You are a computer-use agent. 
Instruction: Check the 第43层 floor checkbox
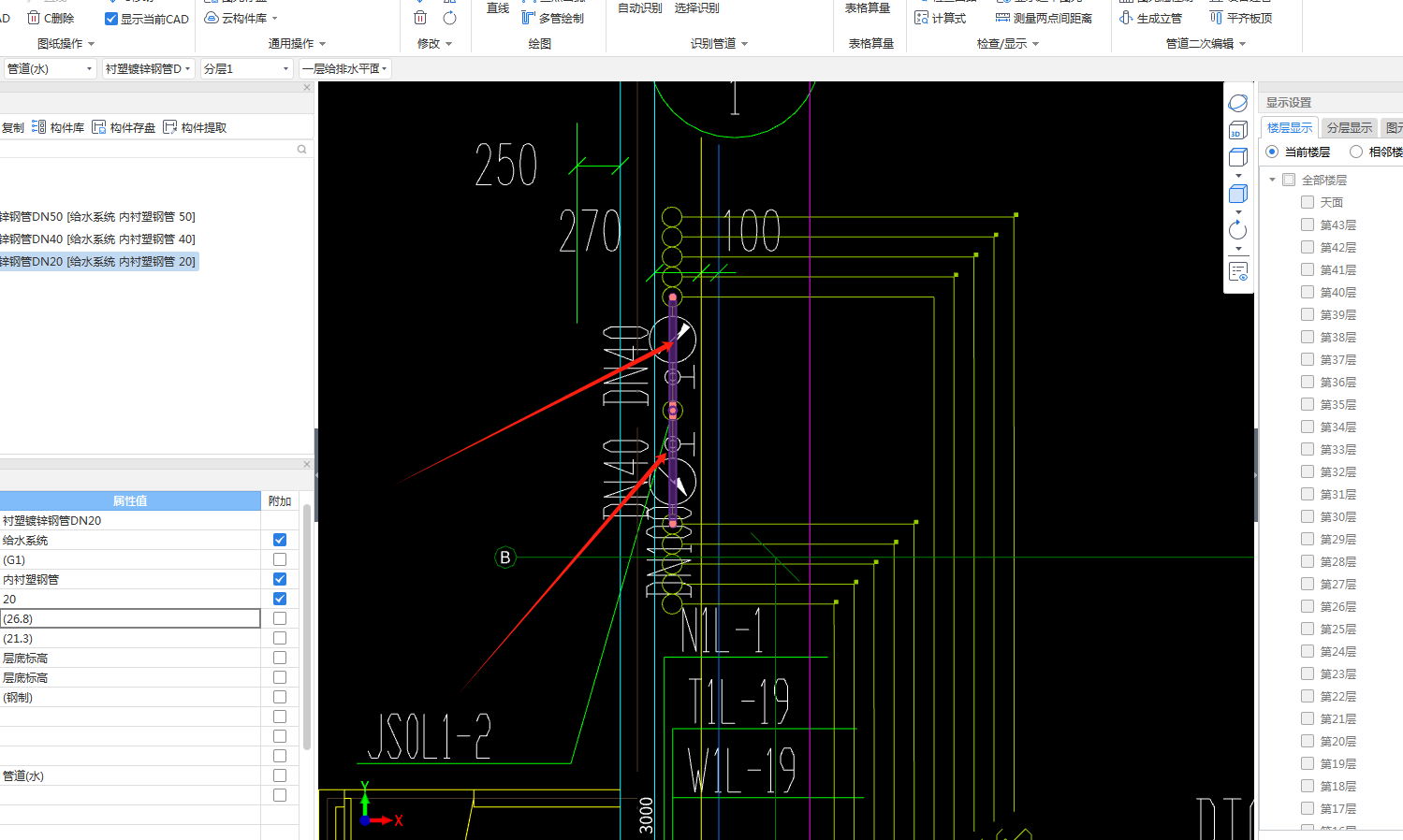click(x=1308, y=224)
